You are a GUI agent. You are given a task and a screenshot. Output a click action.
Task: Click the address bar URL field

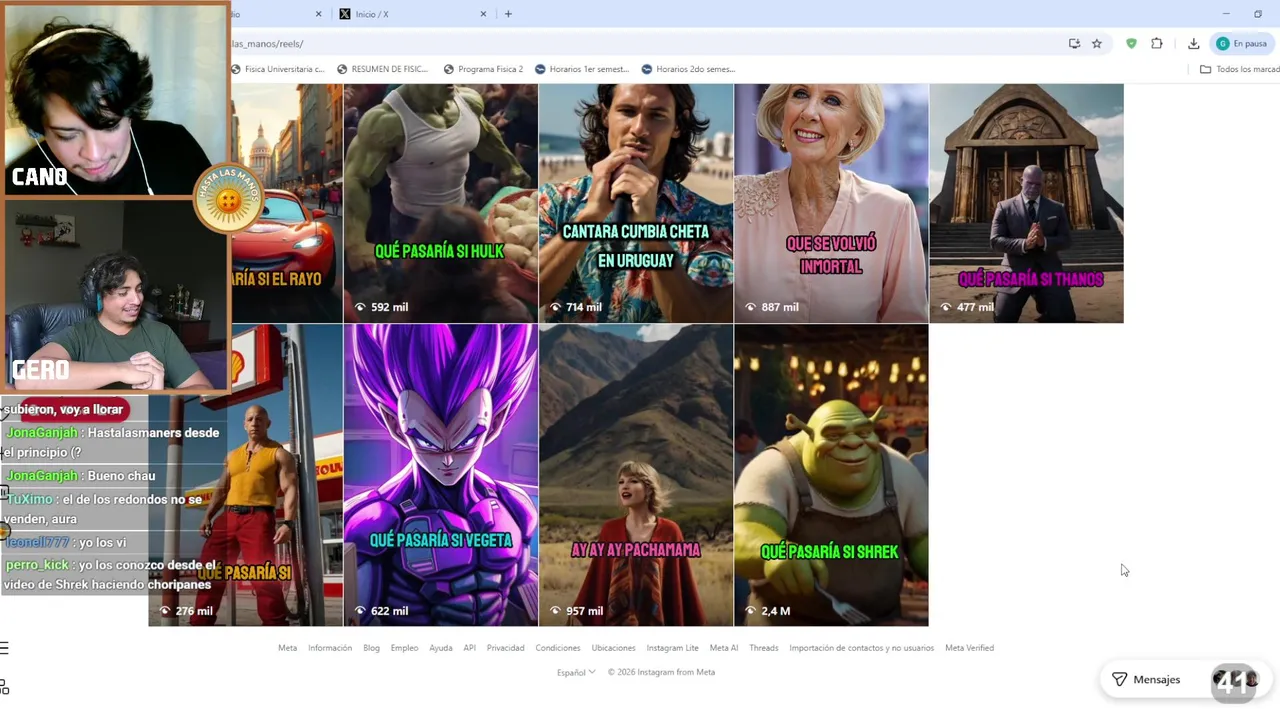tap(640, 44)
